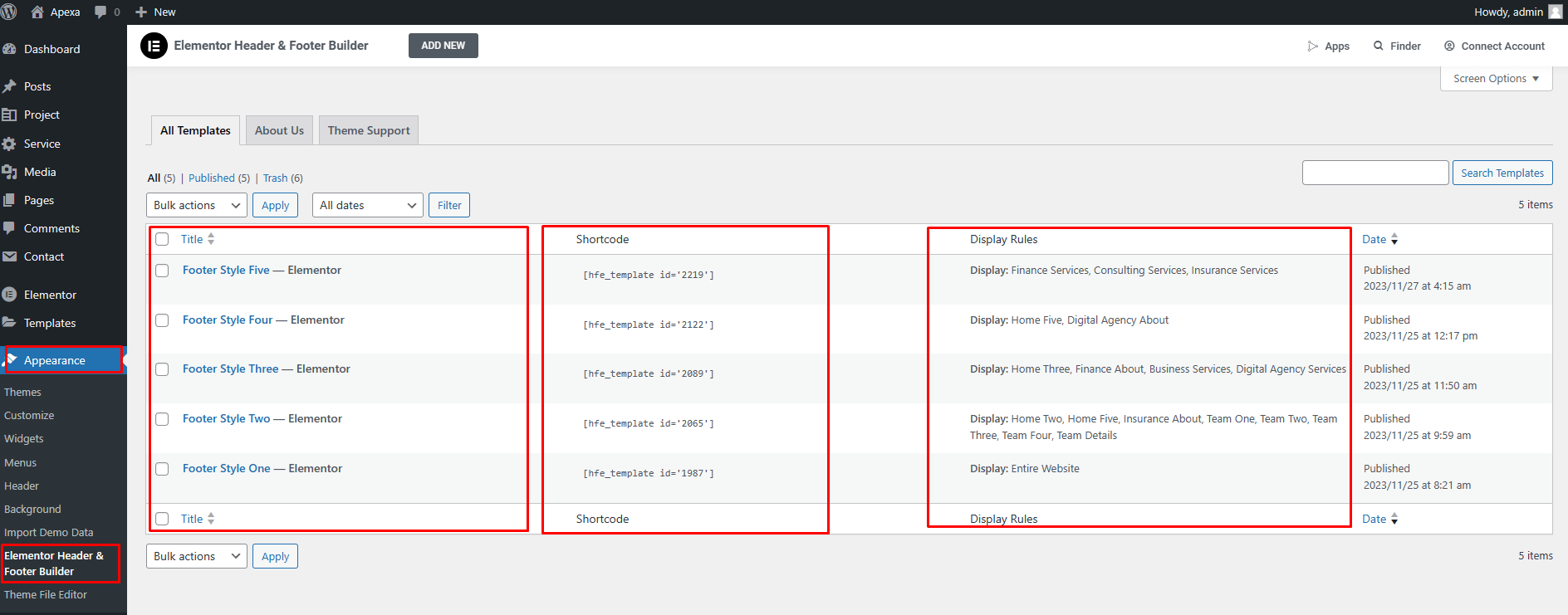Expand Screen Options panel
1568x615 pixels.
pos(1496,79)
